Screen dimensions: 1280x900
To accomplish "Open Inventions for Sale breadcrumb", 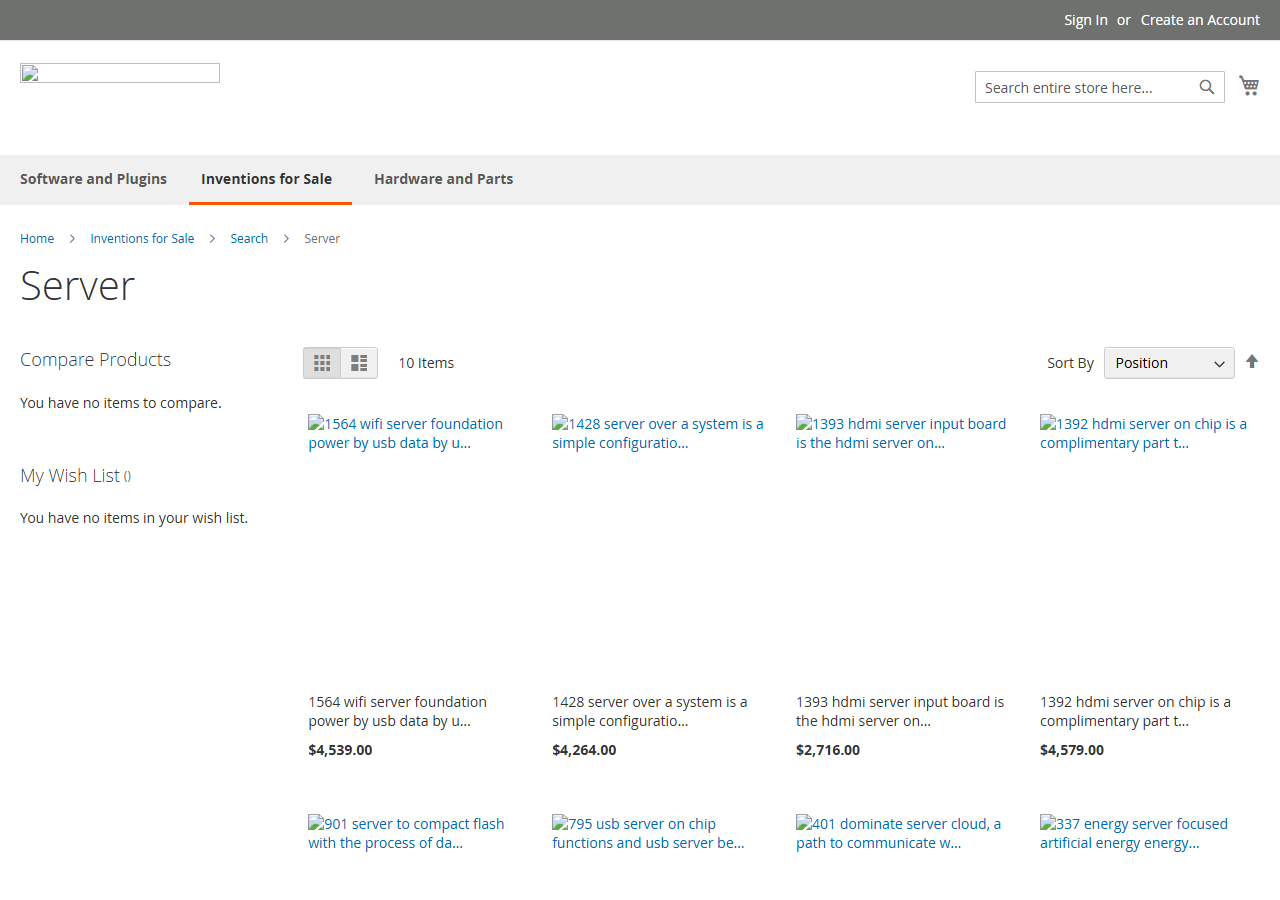I will pos(142,238).
